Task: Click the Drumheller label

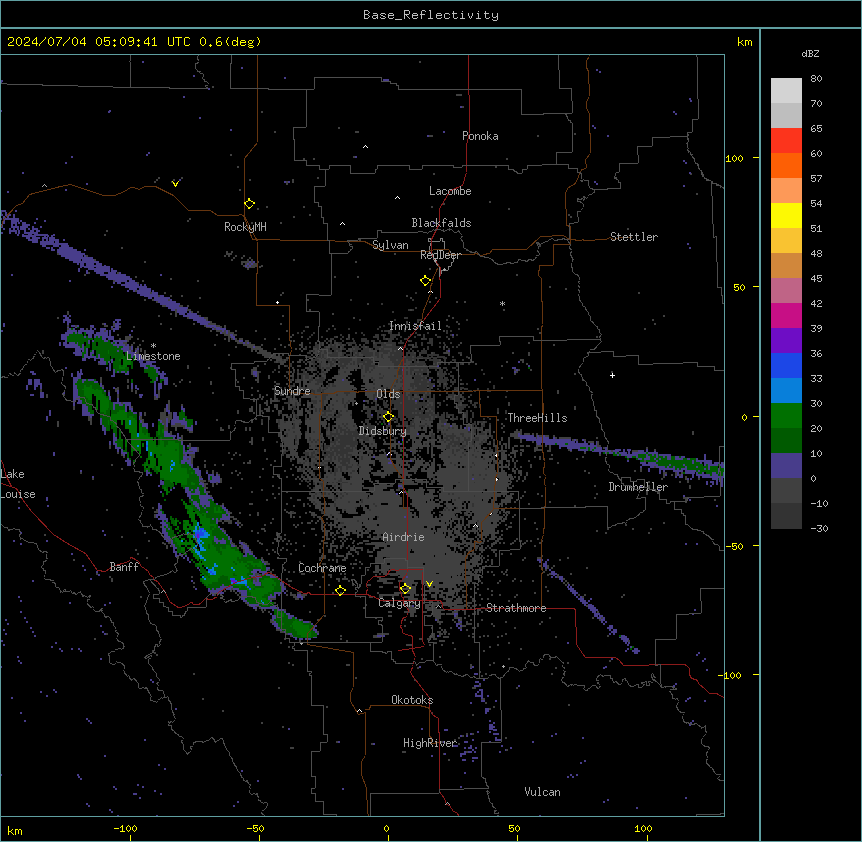Action: 638,487
